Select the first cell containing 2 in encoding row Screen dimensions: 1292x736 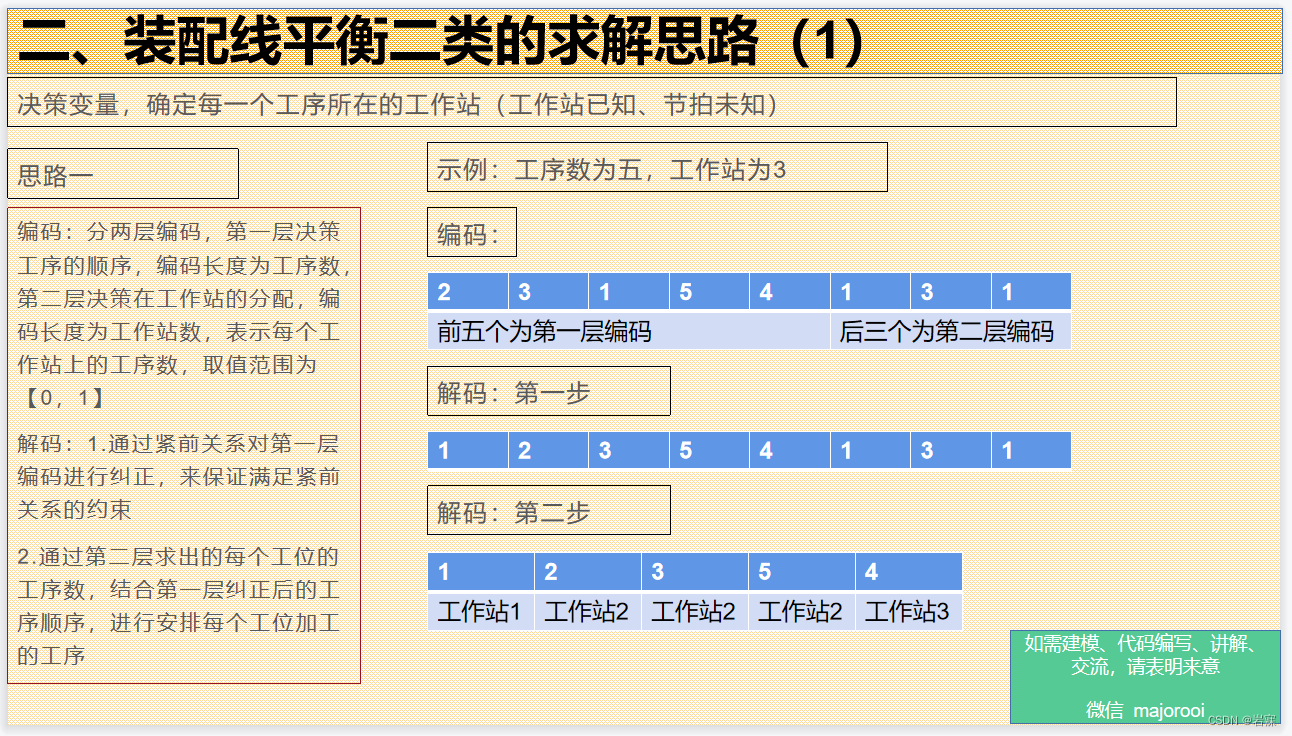[466, 290]
